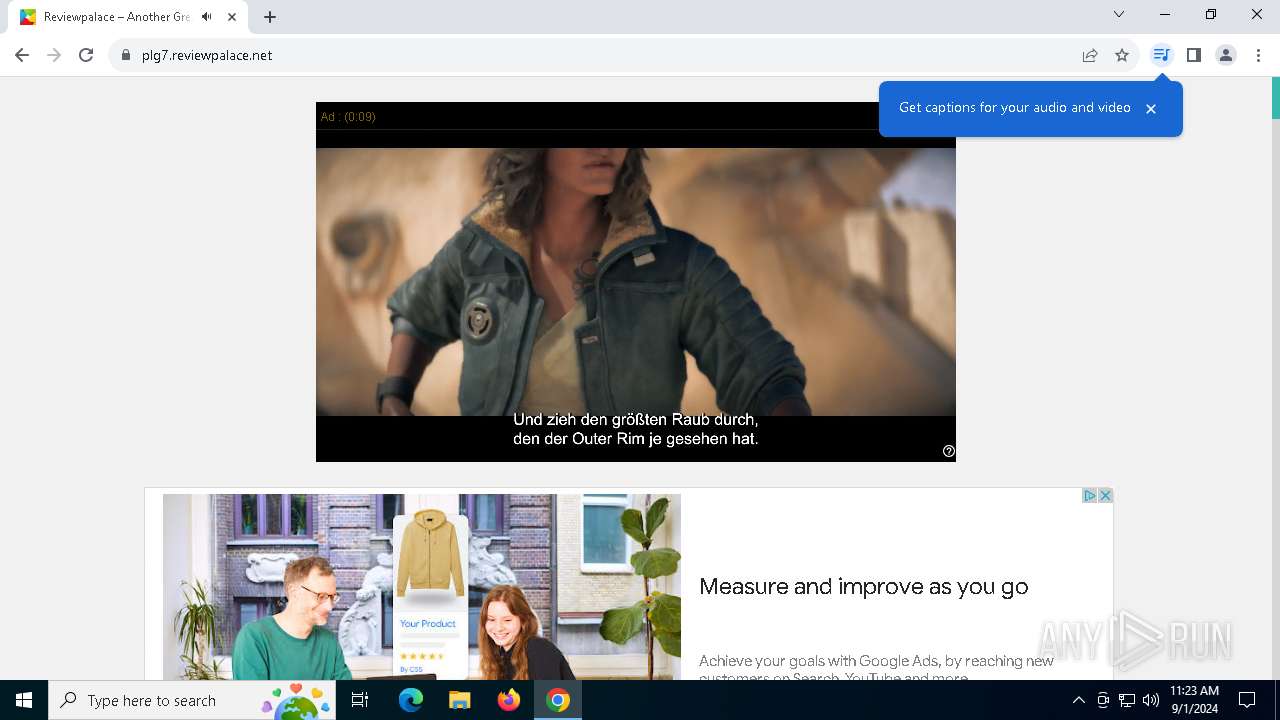Open the tab search dropdown
1280x720 pixels.
(x=1119, y=14)
